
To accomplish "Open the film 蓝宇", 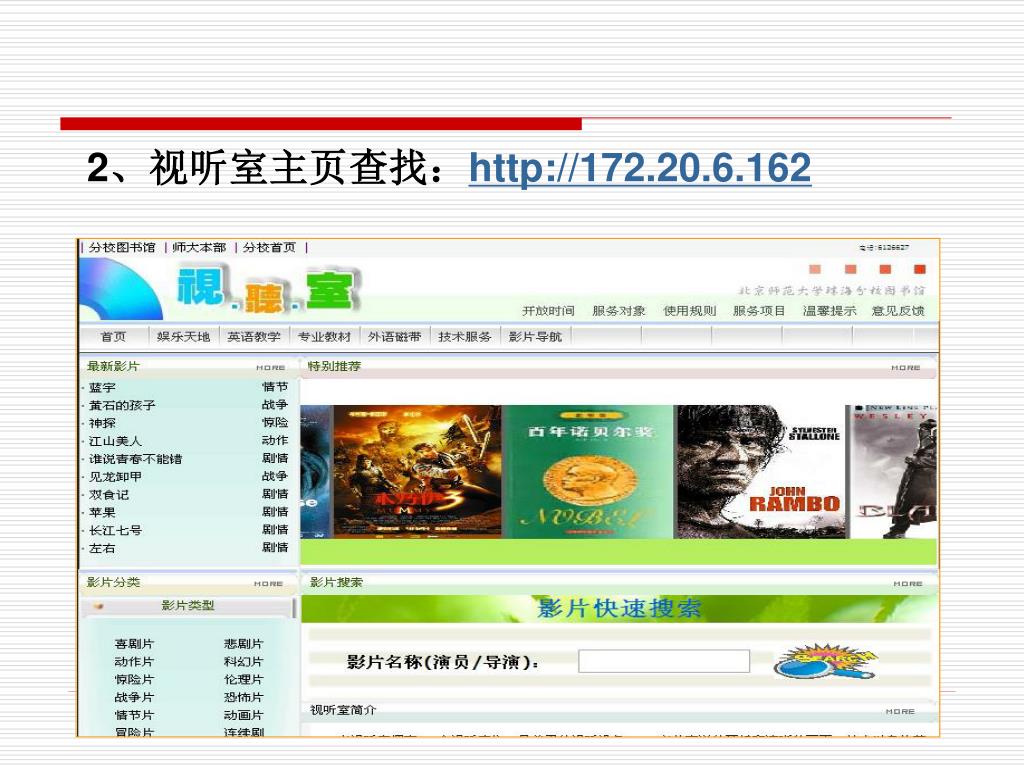I will coord(102,387).
